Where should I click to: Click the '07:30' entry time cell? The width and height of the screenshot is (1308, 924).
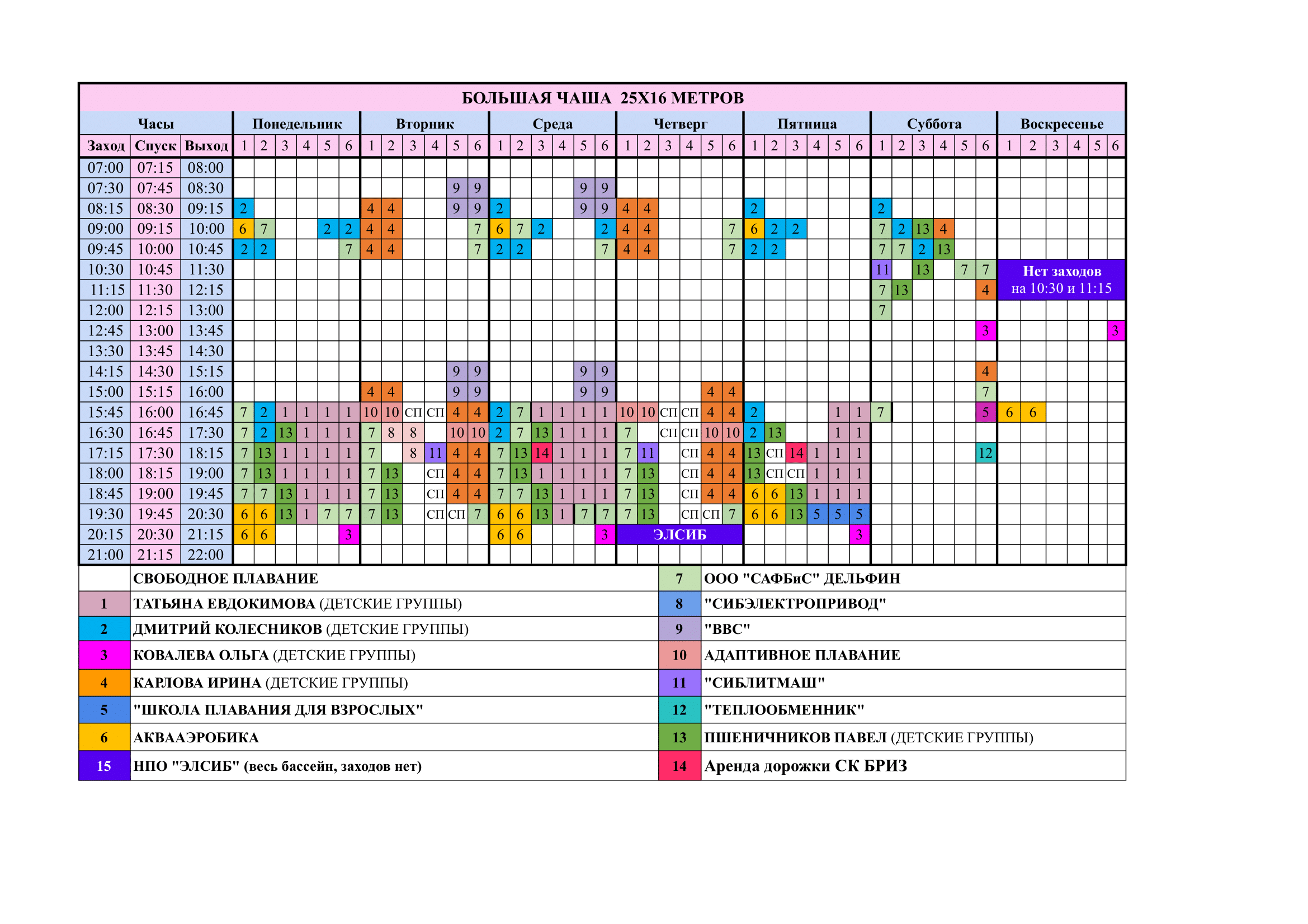click(x=105, y=188)
